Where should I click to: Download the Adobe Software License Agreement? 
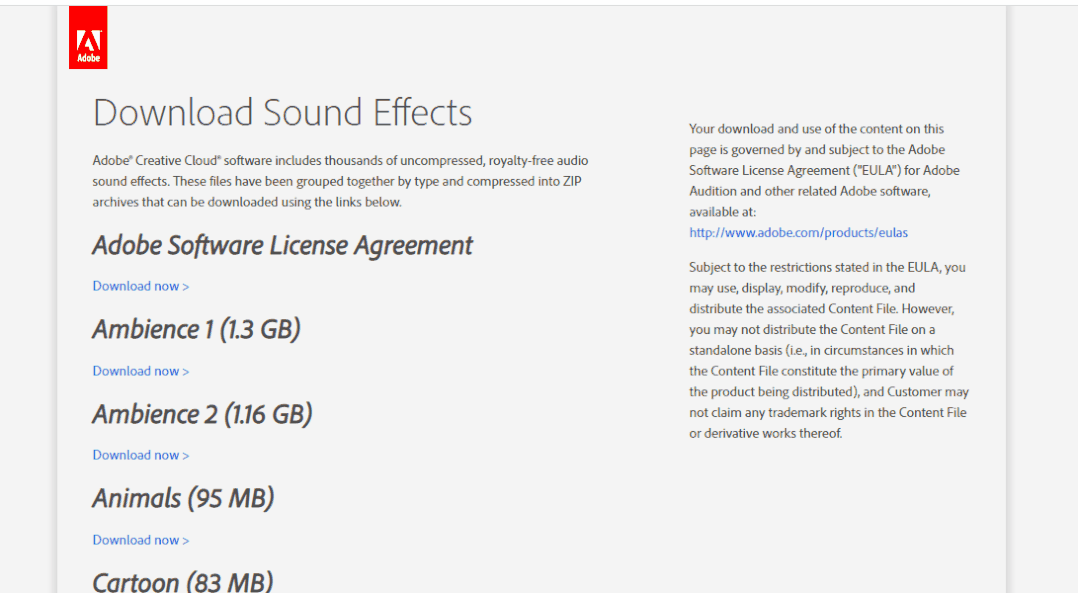(x=140, y=286)
